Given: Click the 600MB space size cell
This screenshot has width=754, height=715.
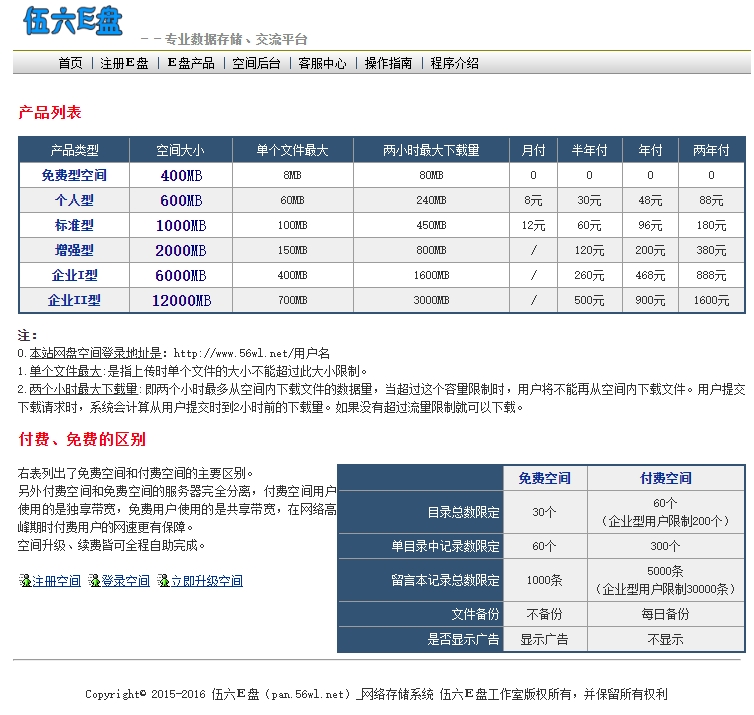Looking at the screenshot, I should (x=181, y=201).
